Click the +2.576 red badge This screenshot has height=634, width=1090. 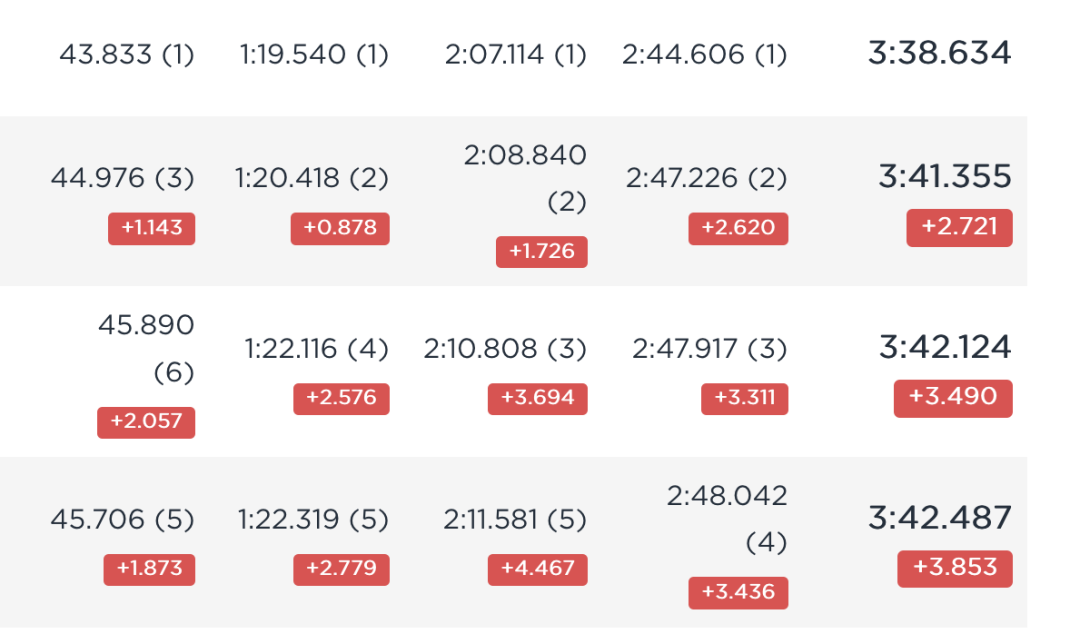(341, 398)
